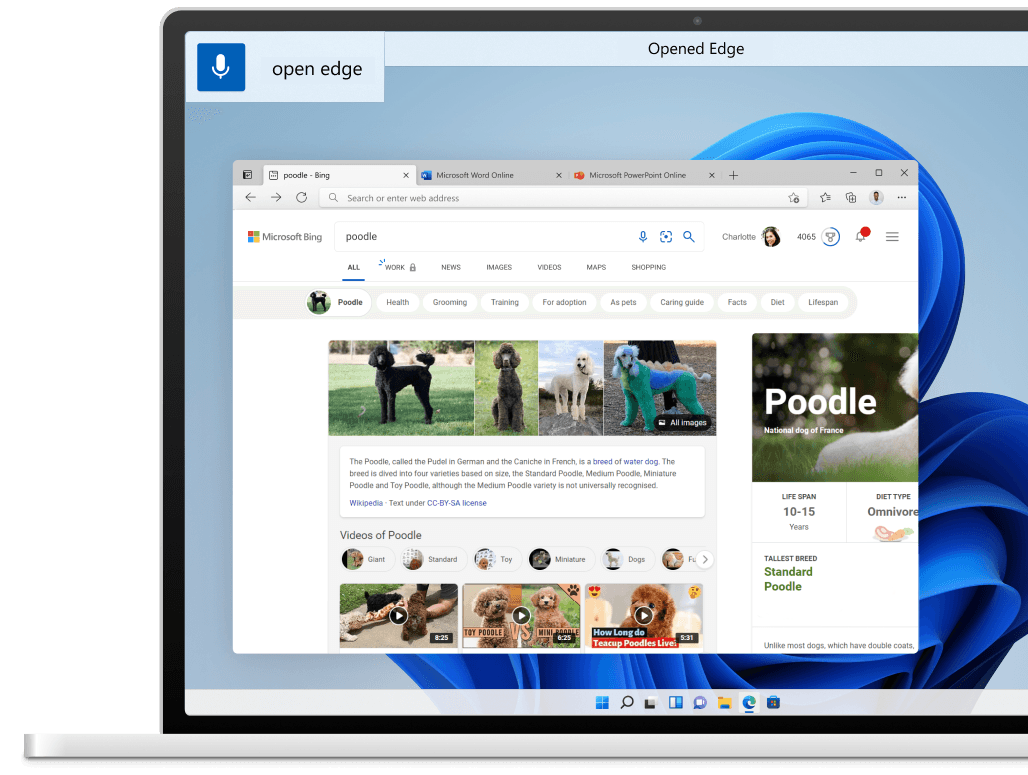Open the Microsoft Rewards trophy icon
The width and height of the screenshot is (1028, 775).
click(x=831, y=237)
